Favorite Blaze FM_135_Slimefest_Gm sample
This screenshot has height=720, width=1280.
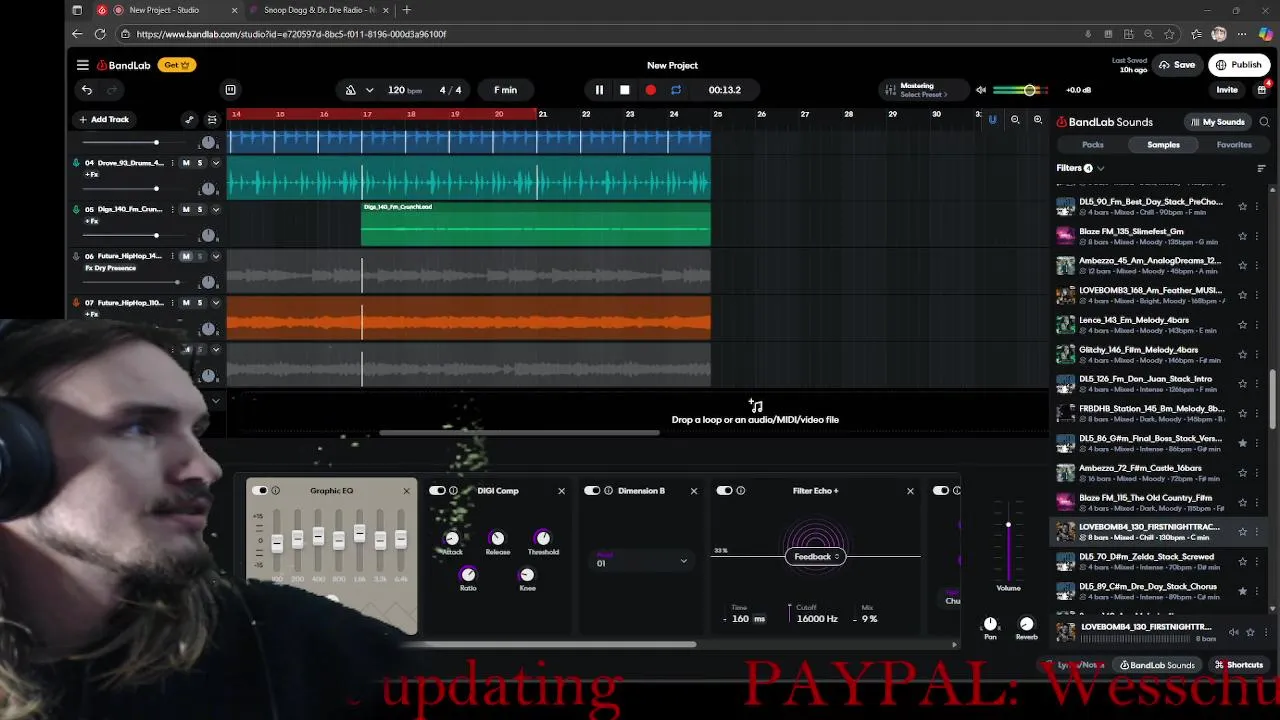click(1243, 236)
